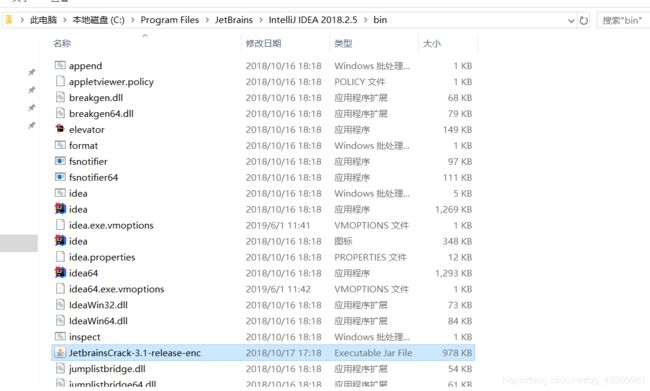Viewport: 650px width, 391px height.
Task: Select the file named jumplistbridge.dll
Action: point(107,369)
